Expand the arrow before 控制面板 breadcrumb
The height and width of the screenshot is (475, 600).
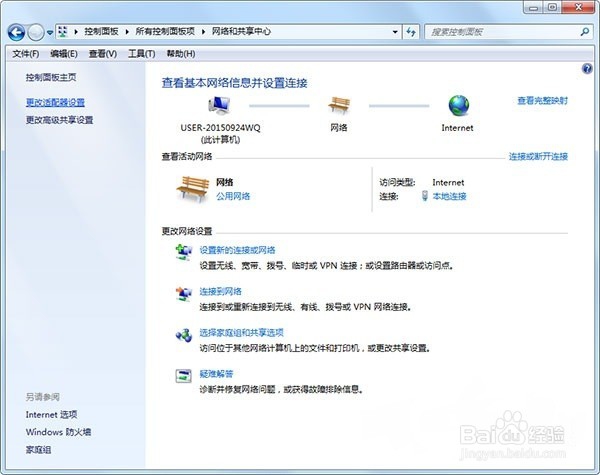coord(76,32)
